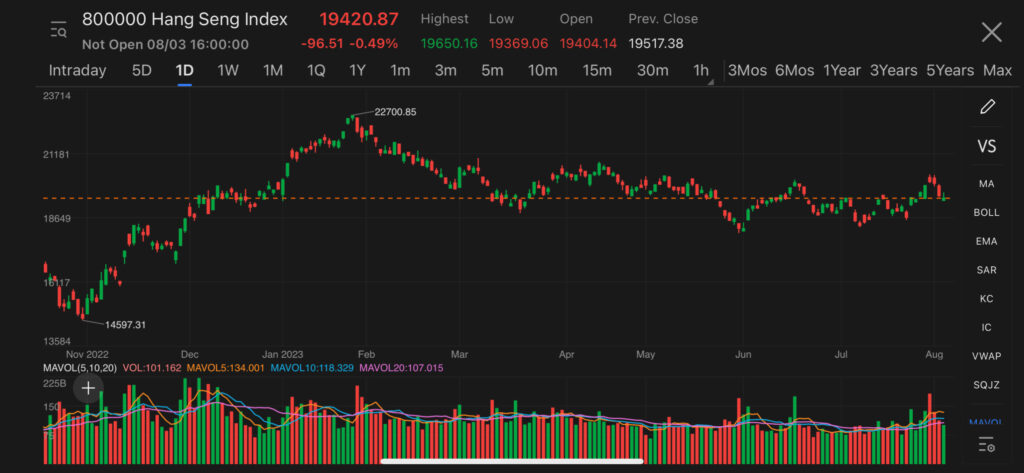Toggle the SQJZ indicator

pos(986,385)
